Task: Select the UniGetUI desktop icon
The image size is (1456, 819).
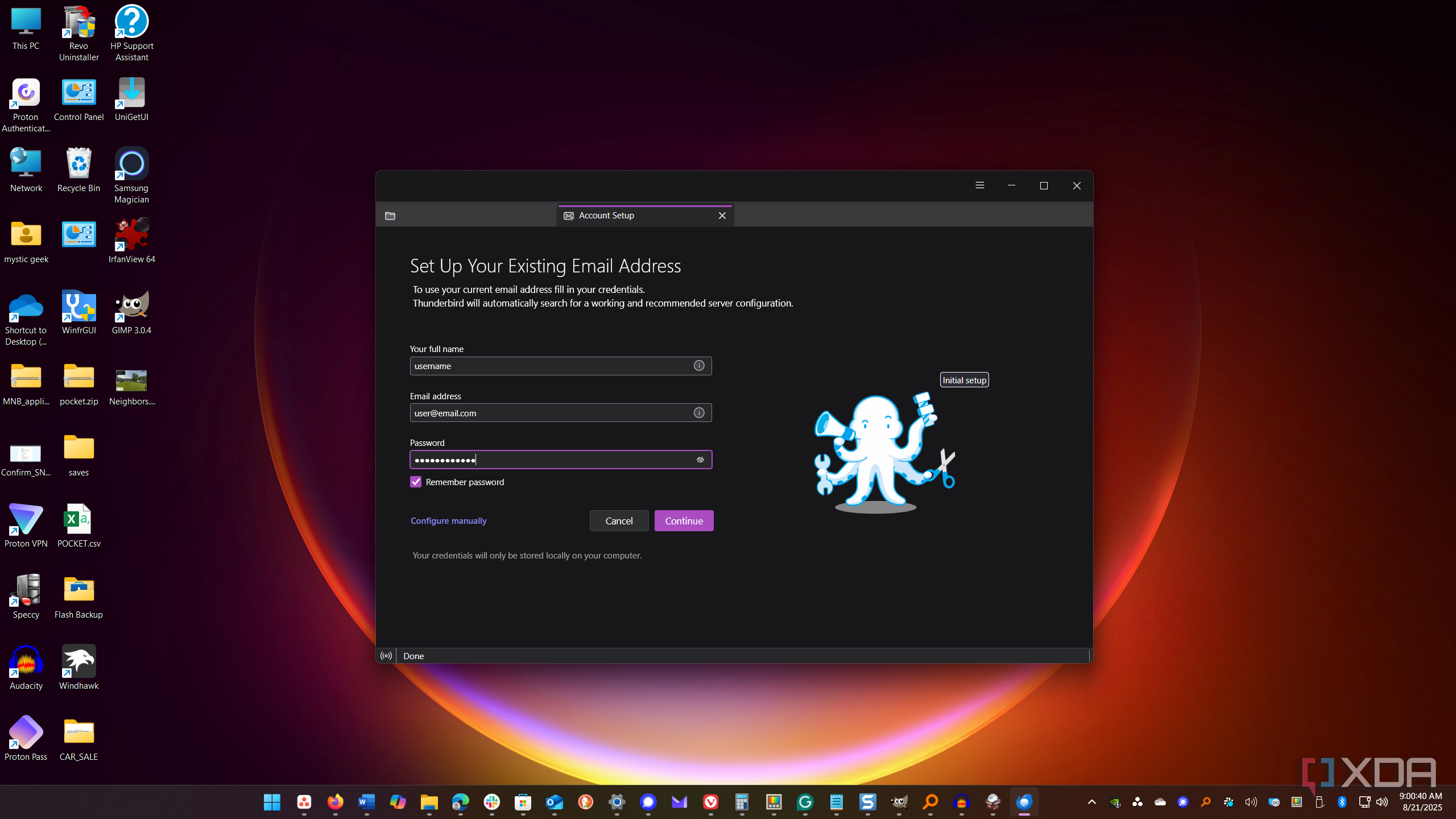Action: coord(131,99)
